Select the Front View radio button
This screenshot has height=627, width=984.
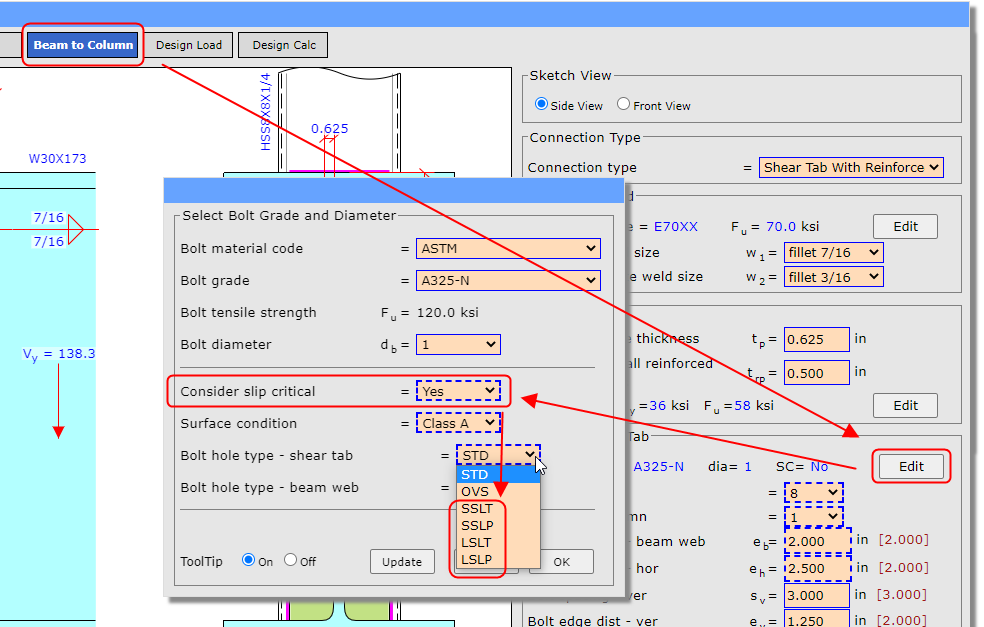point(623,105)
